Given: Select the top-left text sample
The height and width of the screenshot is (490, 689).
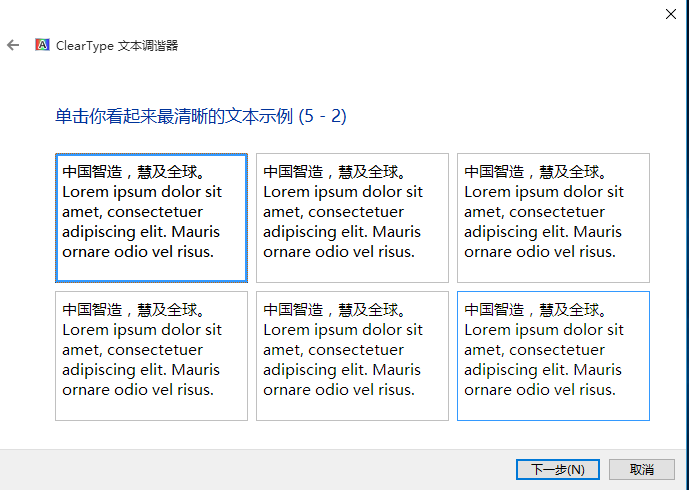Looking at the screenshot, I should tap(151, 218).
